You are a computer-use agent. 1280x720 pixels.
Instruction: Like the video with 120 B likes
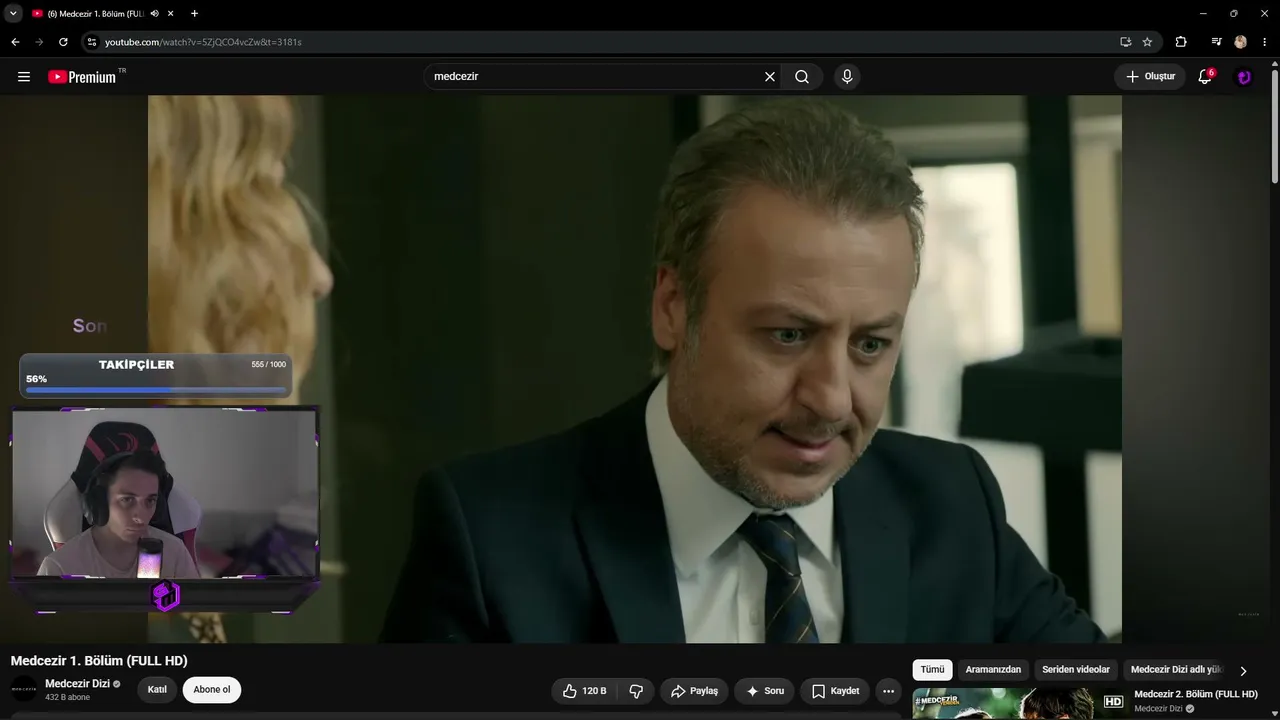(584, 691)
